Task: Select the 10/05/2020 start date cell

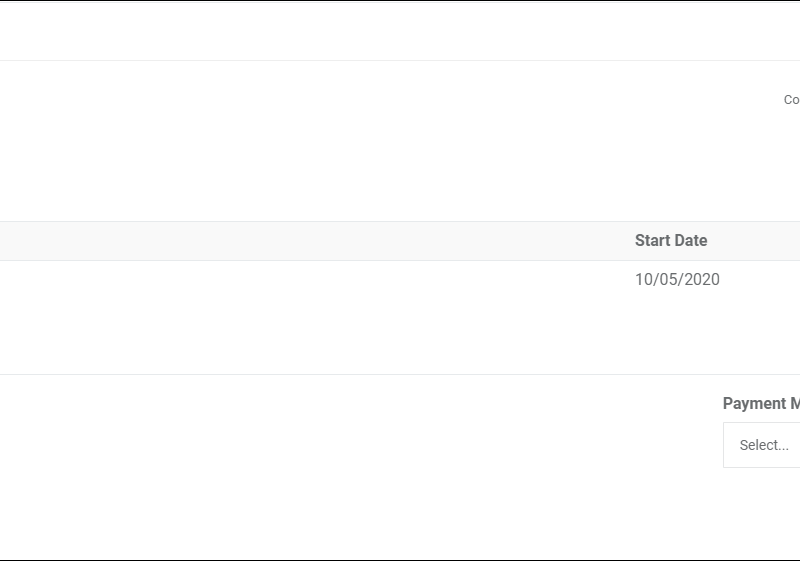Action: [677, 280]
